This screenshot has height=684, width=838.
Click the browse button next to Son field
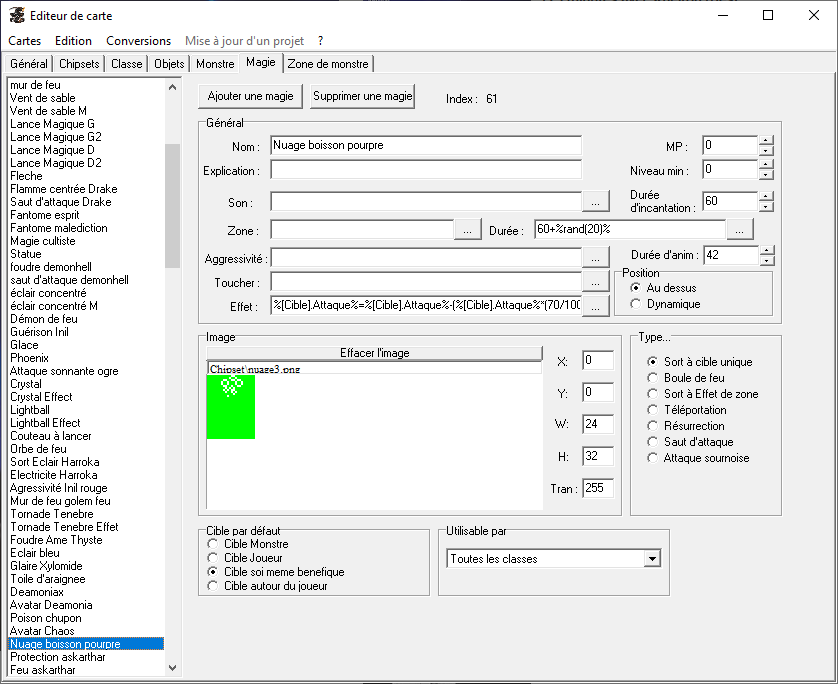tap(595, 202)
